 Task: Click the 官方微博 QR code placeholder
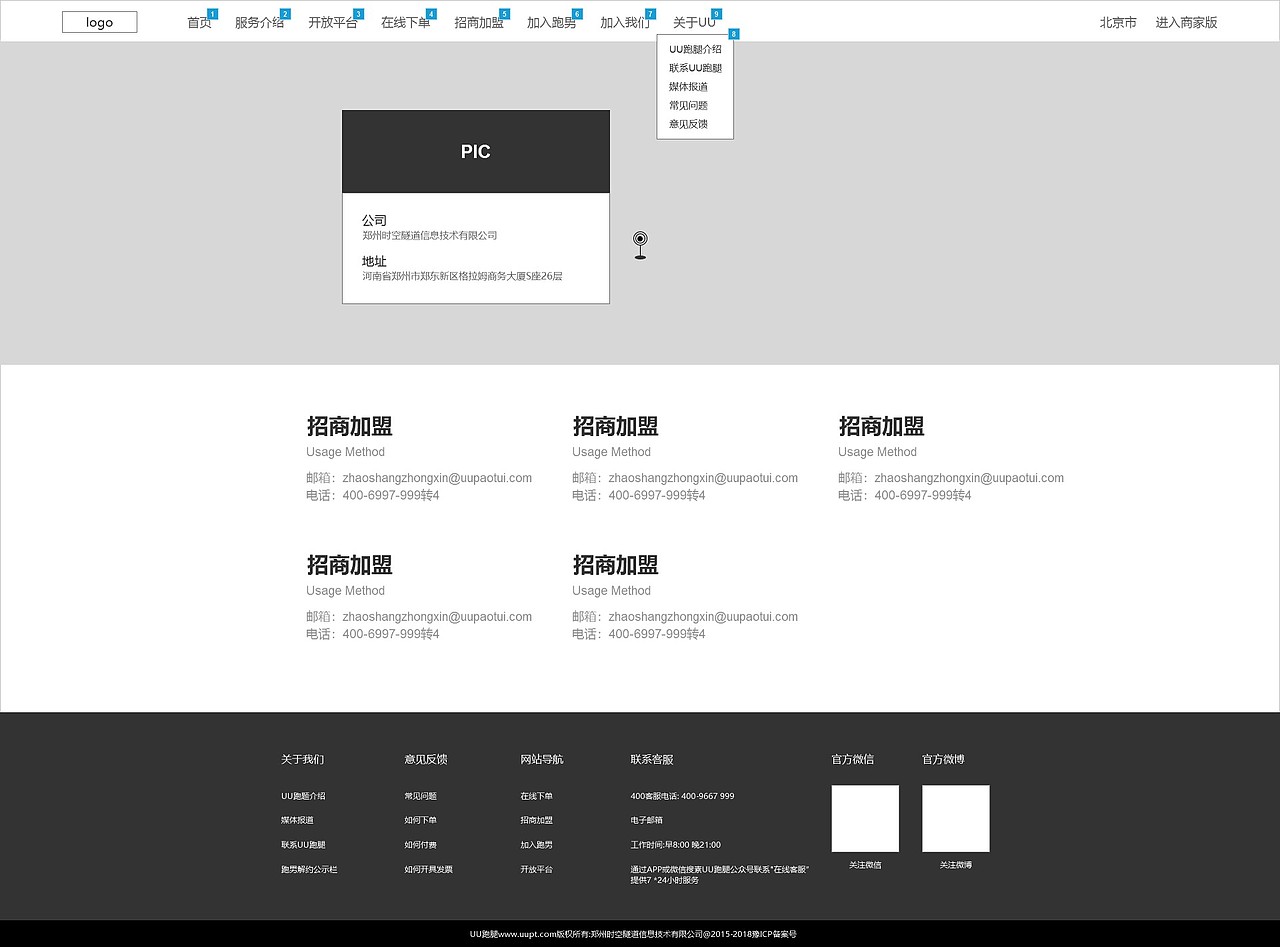(955, 818)
